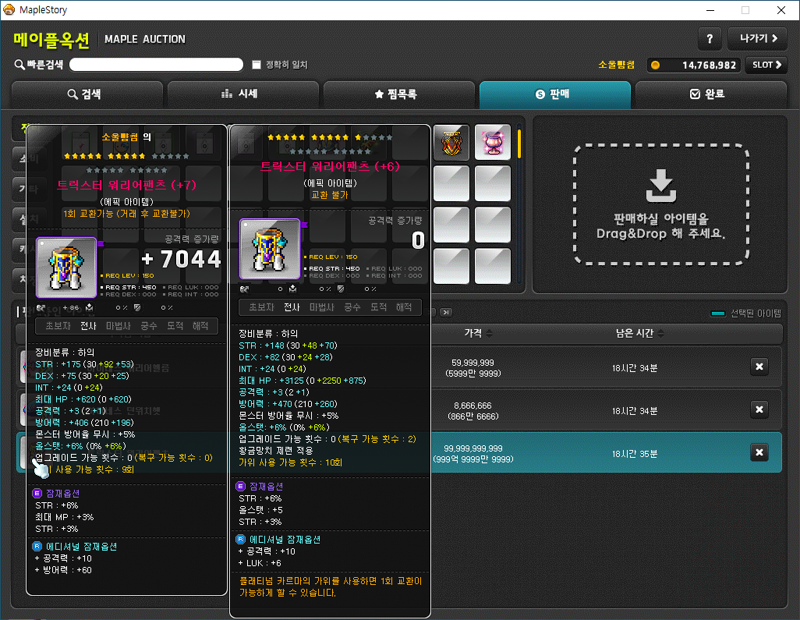This screenshot has width=800, height=620.
Task: Click the Drag&Drop sell item area
Action: click(661, 205)
